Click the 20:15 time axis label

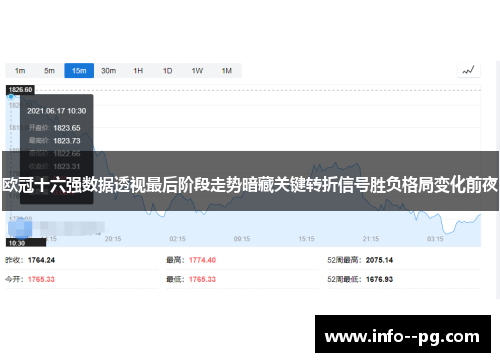[113, 239]
